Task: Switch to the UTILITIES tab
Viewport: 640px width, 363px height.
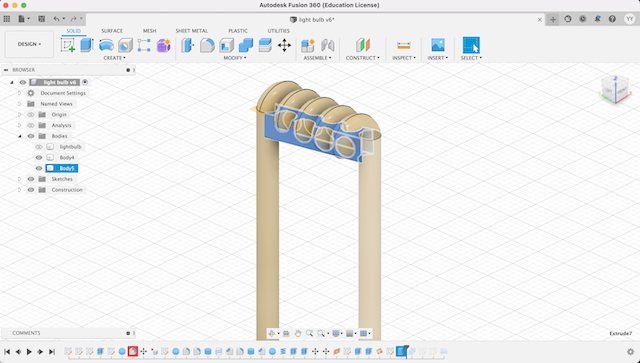Action: (278, 31)
